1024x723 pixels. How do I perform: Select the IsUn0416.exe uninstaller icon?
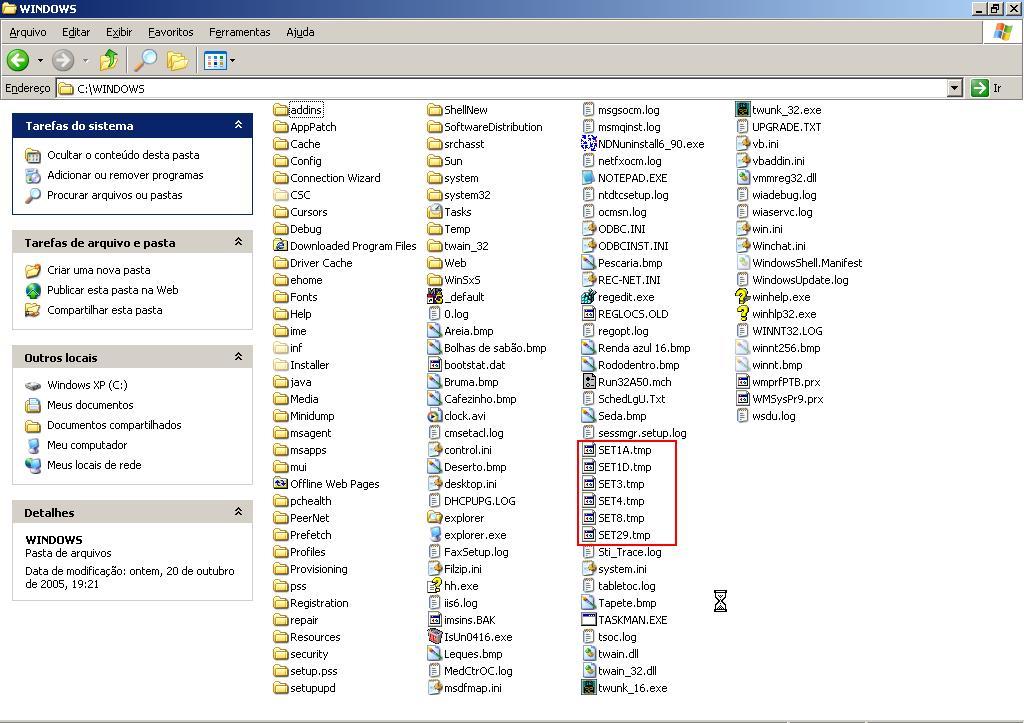tap(434, 637)
